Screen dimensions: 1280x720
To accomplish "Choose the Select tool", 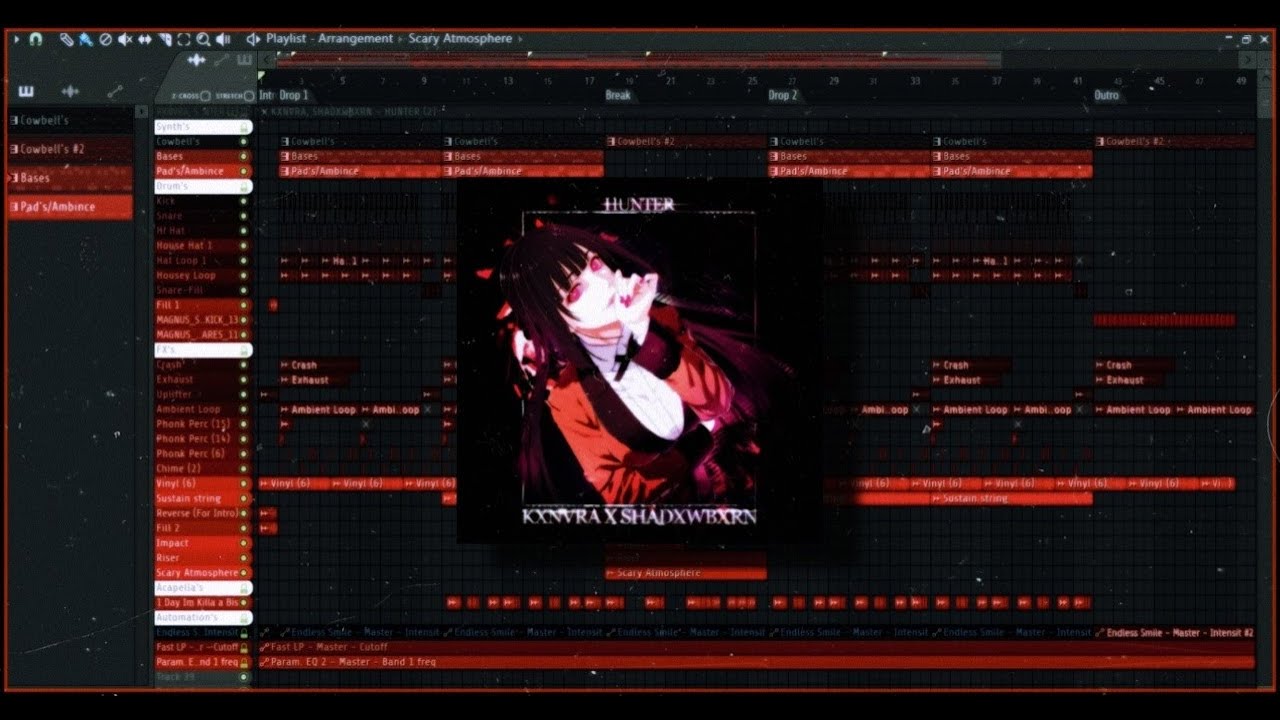I will click(184, 39).
